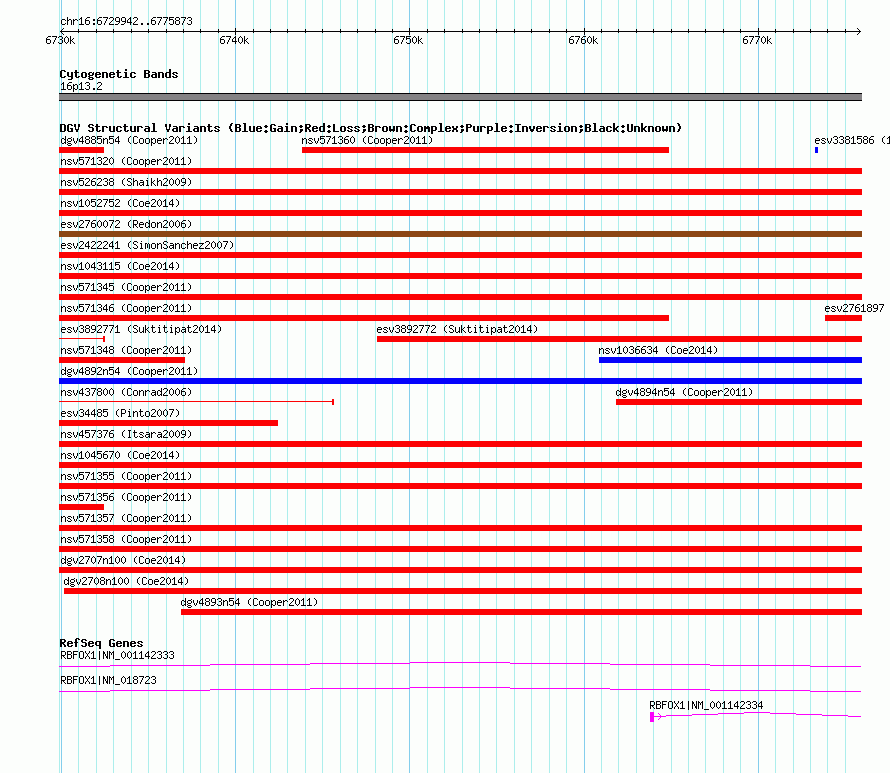Viewport: 890px width, 773px height.
Task: Select the 16p13.2 band label
Action: click(81, 86)
